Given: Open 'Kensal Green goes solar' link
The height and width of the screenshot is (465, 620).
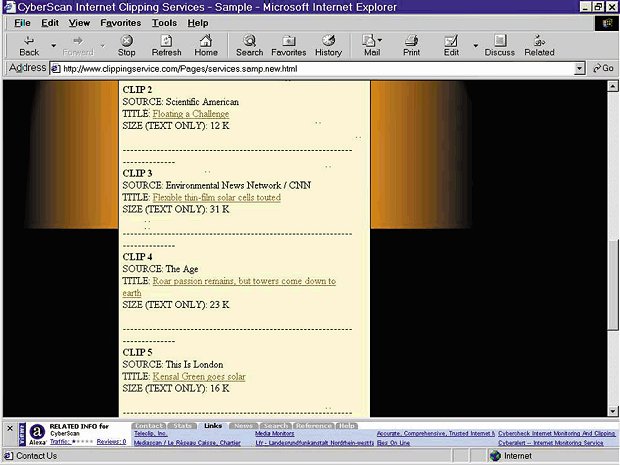Looking at the screenshot, I should [x=199, y=377].
